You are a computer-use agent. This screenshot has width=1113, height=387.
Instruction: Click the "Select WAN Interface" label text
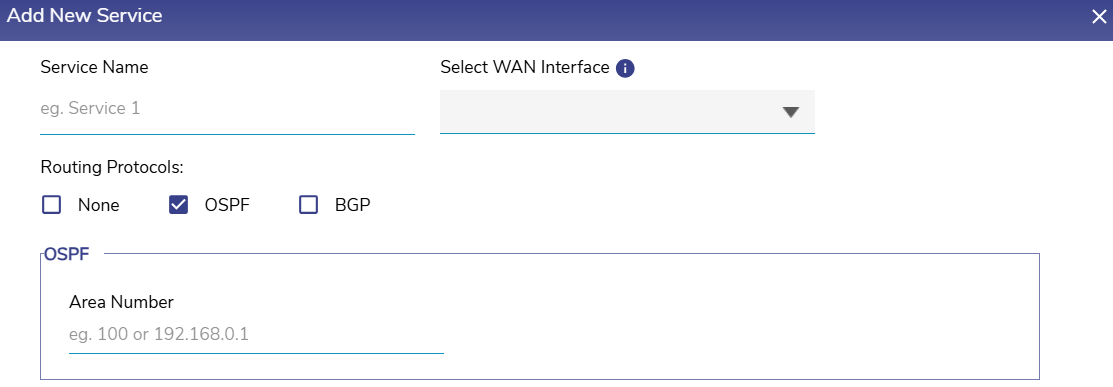(x=525, y=67)
